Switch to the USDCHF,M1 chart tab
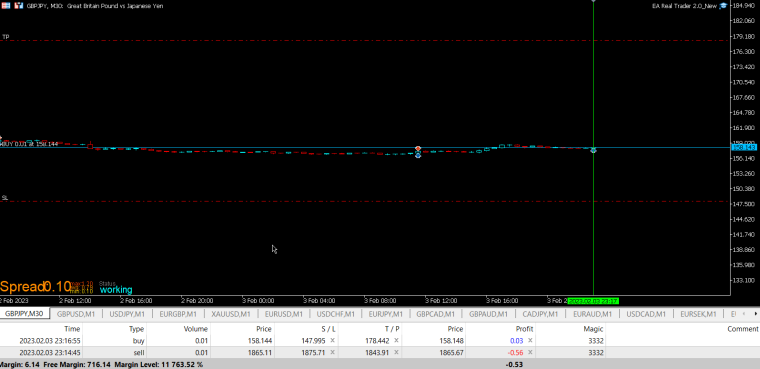The width and height of the screenshot is (760, 369). coord(335,314)
